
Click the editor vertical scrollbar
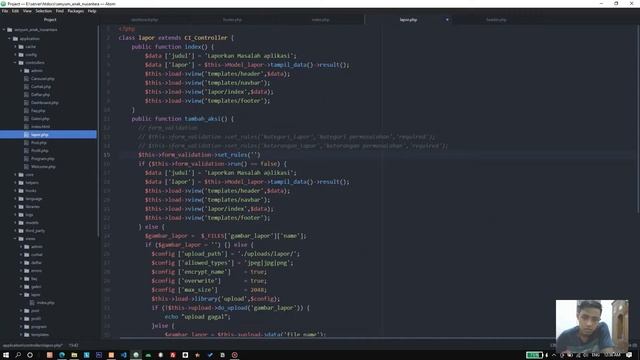[638, 118]
